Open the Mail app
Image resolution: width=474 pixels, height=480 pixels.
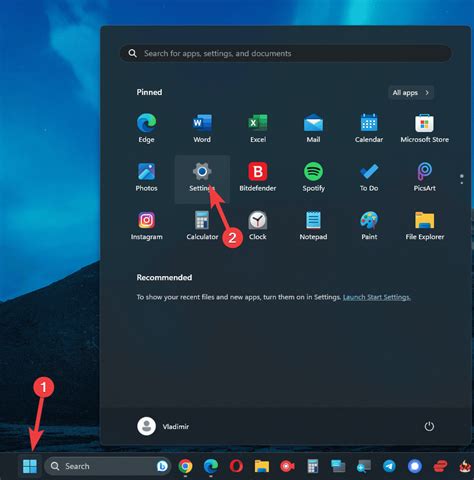click(313, 128)
